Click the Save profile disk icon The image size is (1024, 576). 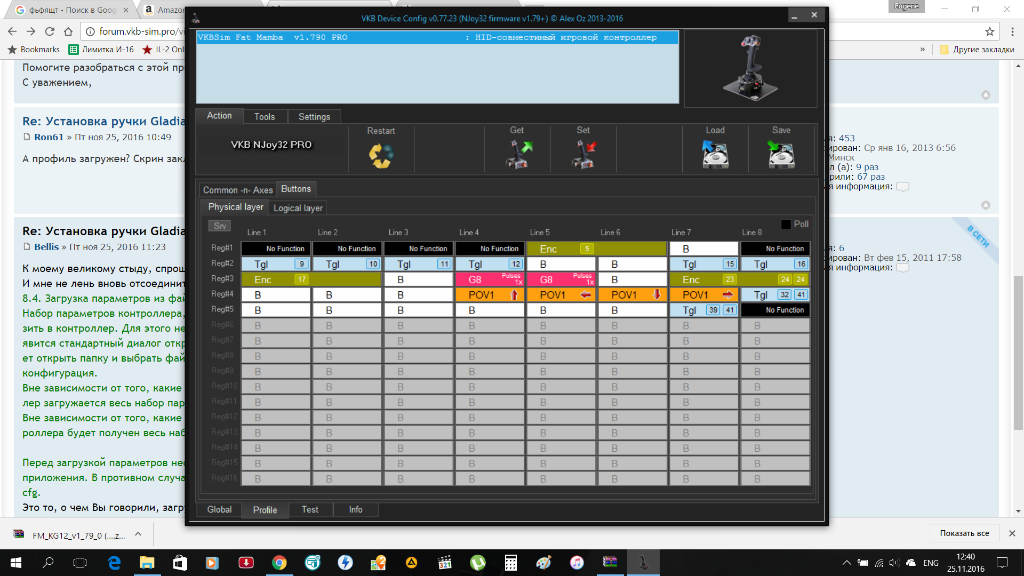point(781,155)
